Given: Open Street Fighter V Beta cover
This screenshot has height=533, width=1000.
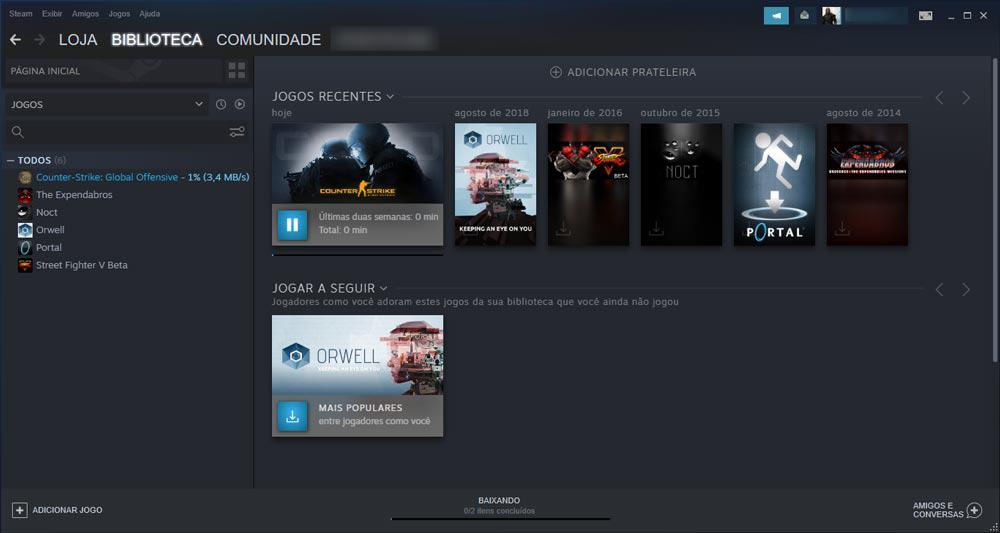Looking at the screenshot, I should (x=589, y=184).
